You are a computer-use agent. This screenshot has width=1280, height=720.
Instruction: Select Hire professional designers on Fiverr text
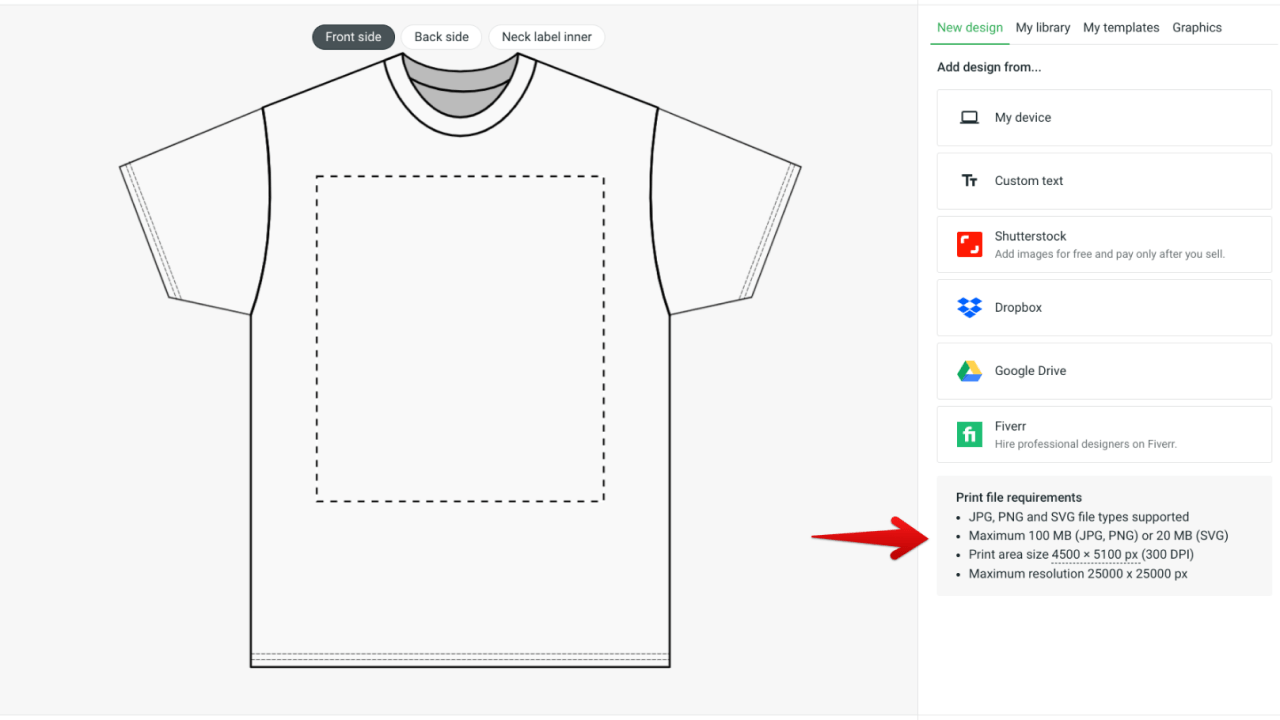click(1085, 444)
